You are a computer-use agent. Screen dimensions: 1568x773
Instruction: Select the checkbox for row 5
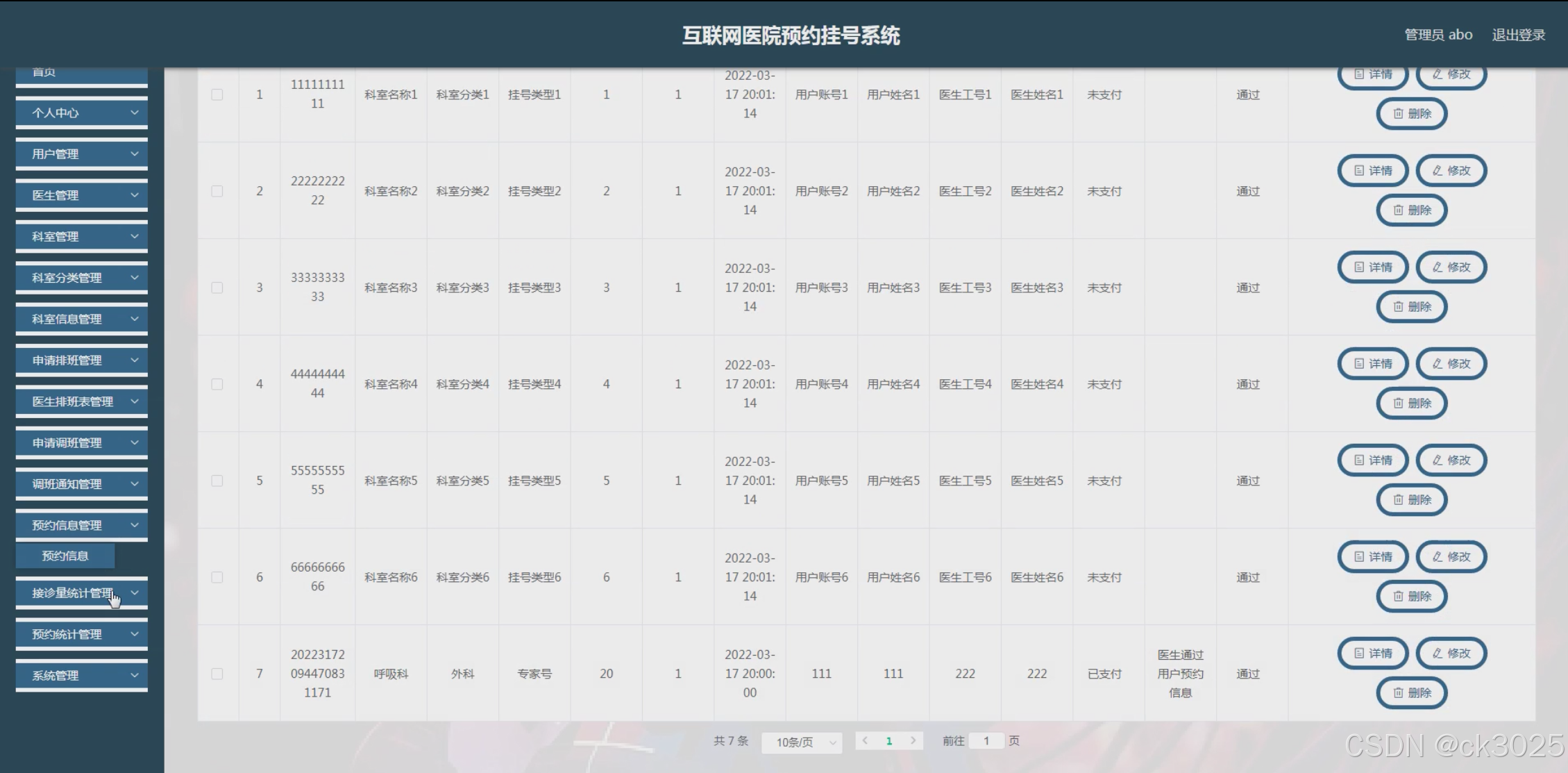[x=217, y=481]
